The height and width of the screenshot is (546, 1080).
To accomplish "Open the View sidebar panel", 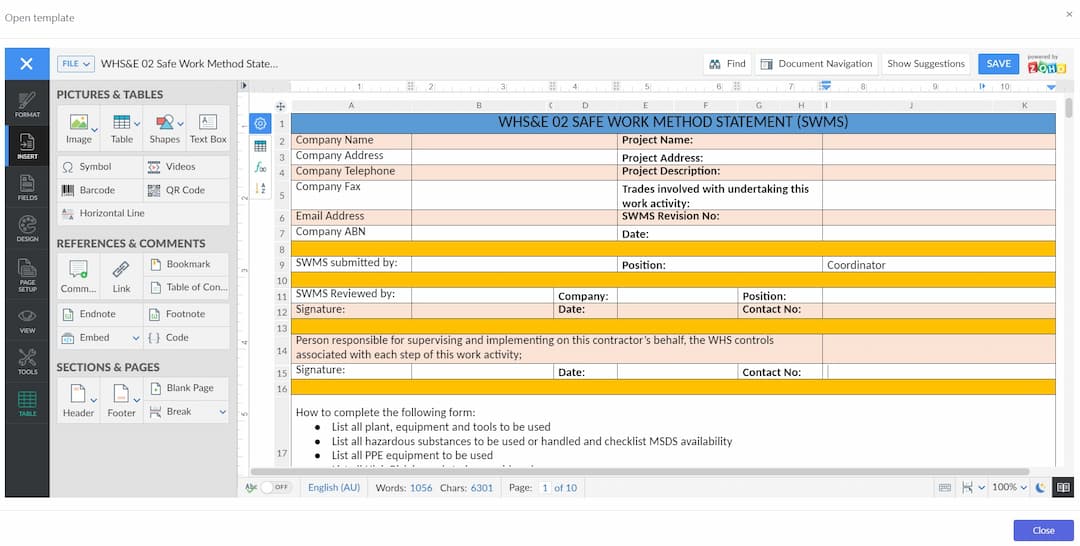I will point(27,321).
